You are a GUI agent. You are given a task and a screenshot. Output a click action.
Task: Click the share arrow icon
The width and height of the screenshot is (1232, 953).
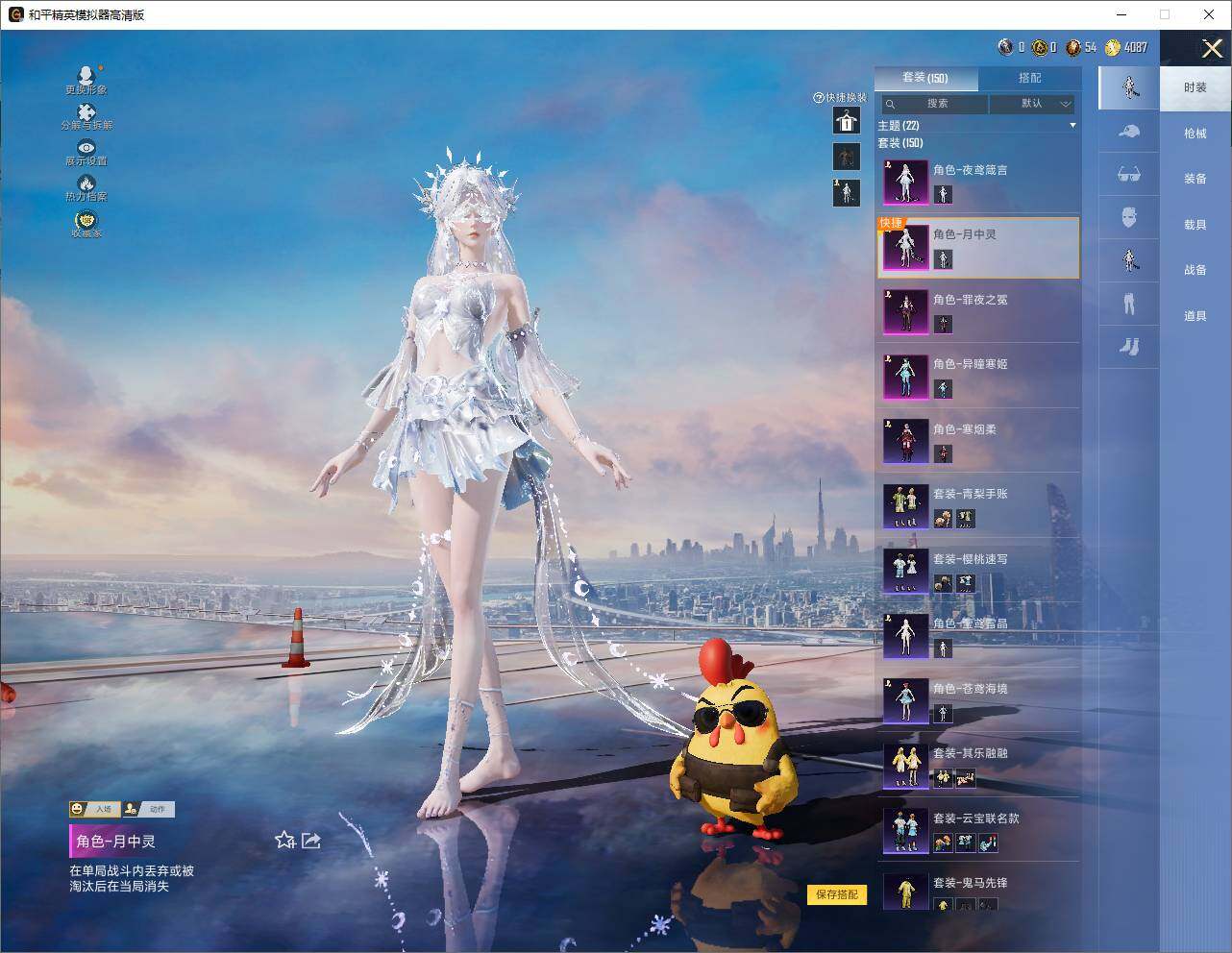[x=311, y=841]
